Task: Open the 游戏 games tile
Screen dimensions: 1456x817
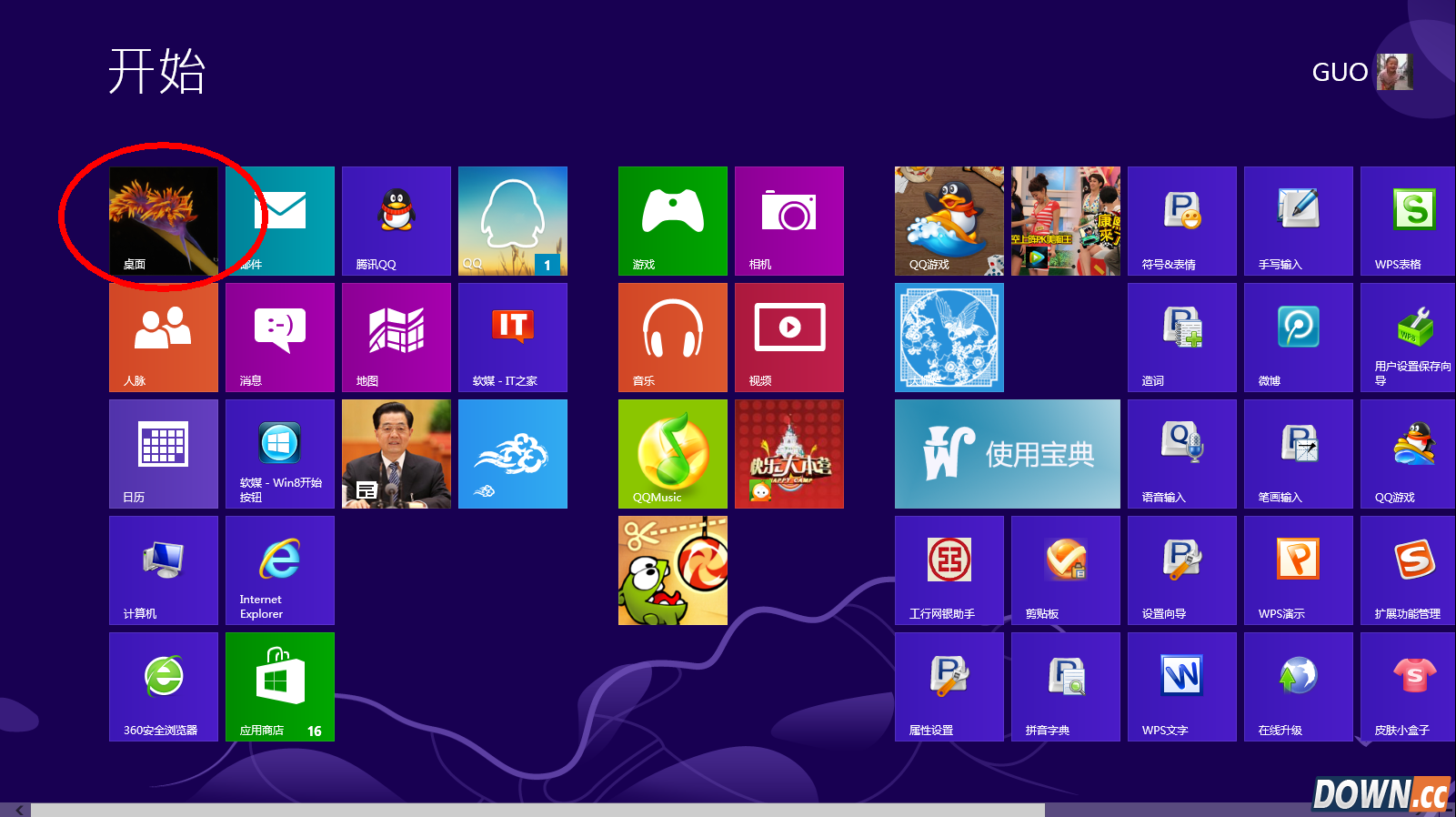Action: tap(673, 221)
